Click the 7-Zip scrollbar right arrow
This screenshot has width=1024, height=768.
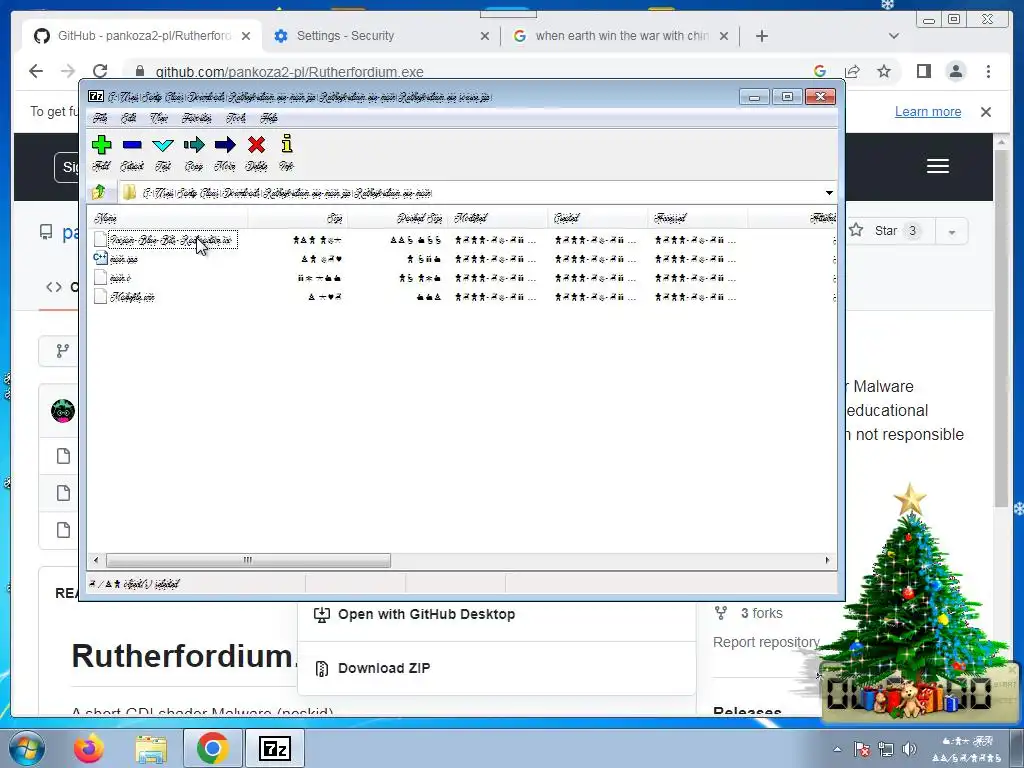[827, 560]
